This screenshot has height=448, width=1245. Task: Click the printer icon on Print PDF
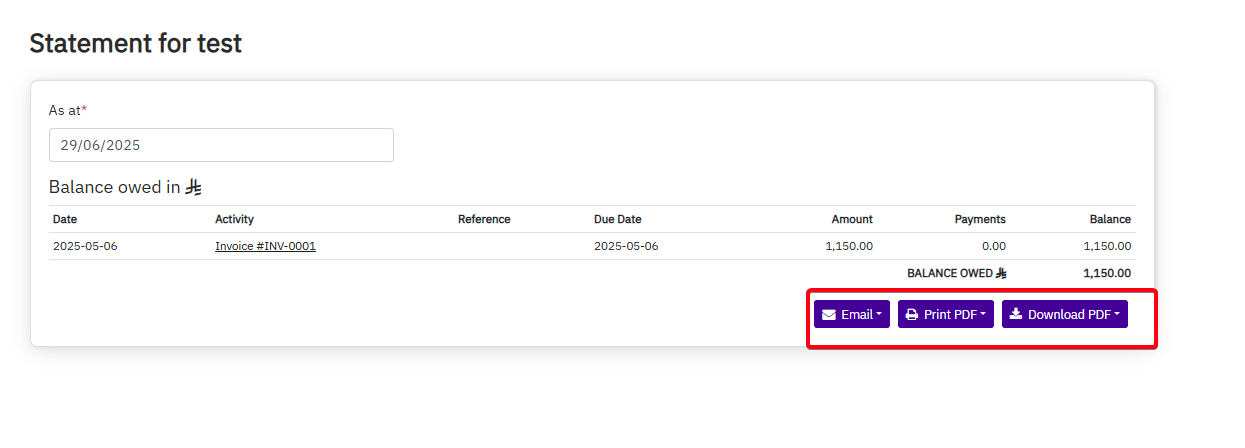912,315
